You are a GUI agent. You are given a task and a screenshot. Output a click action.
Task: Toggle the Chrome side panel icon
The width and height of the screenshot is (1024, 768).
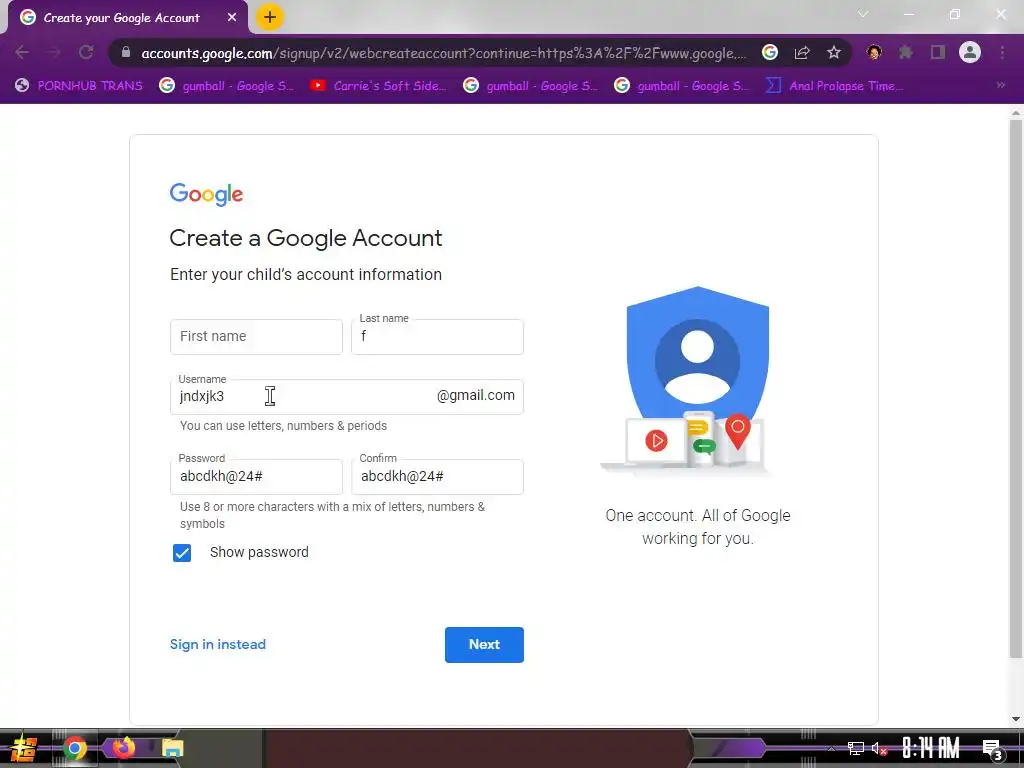(x=938, y=52)
